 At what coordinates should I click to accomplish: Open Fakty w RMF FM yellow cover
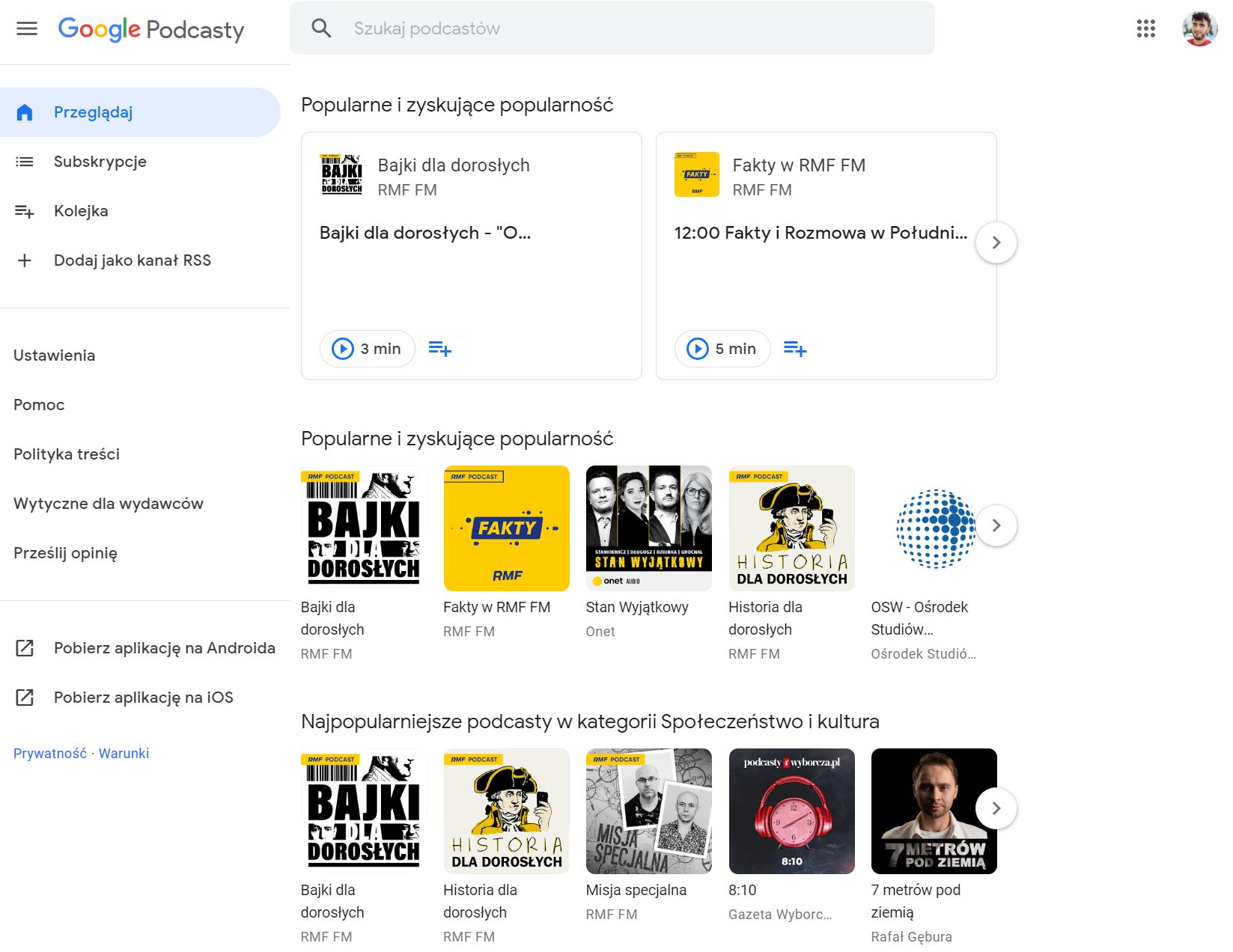tap(507, 528)
